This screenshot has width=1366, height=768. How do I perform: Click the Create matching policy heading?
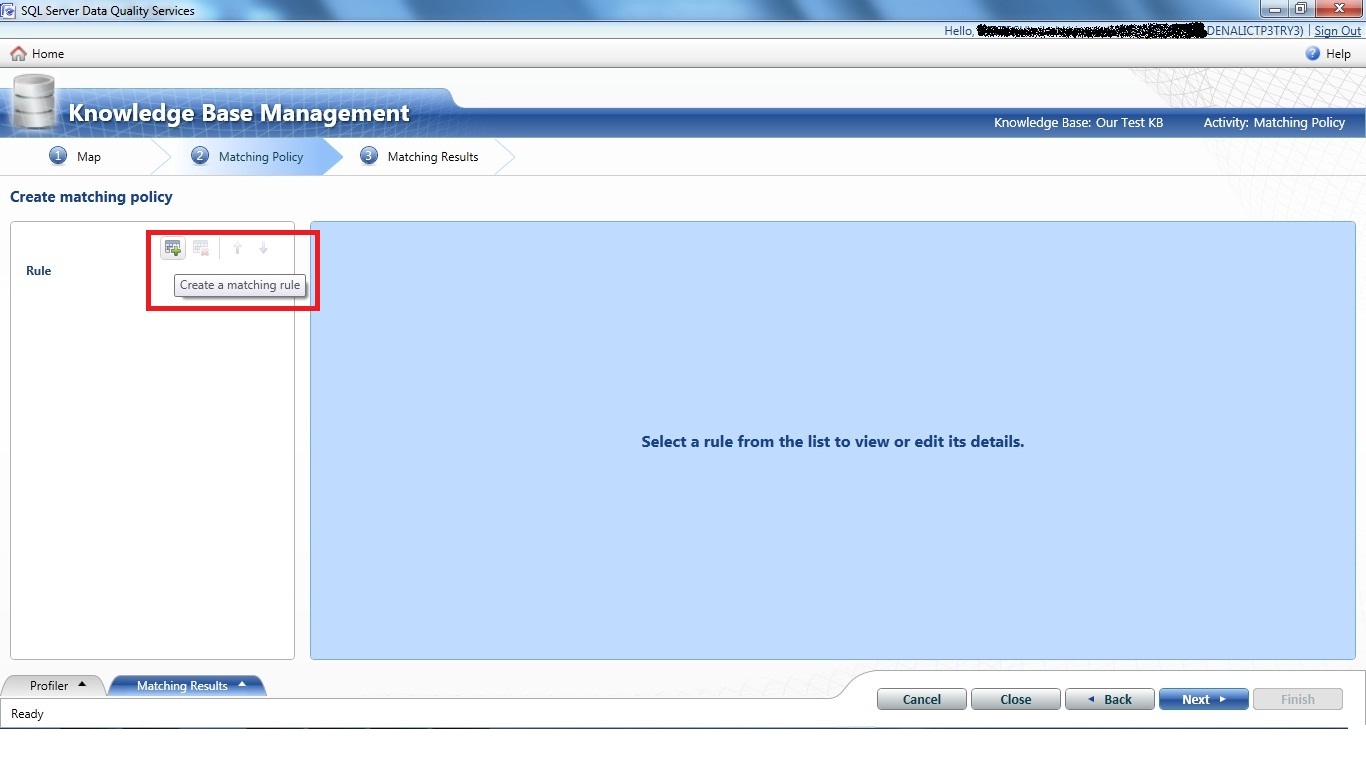[91, 197]
